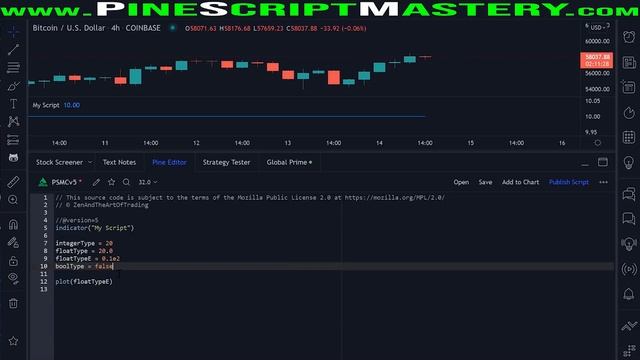Click the Bitcoin / U.S. Dollar symbol title
Image resolution: width=640 pixels, height=360 pixels.
tap(69, 28)
